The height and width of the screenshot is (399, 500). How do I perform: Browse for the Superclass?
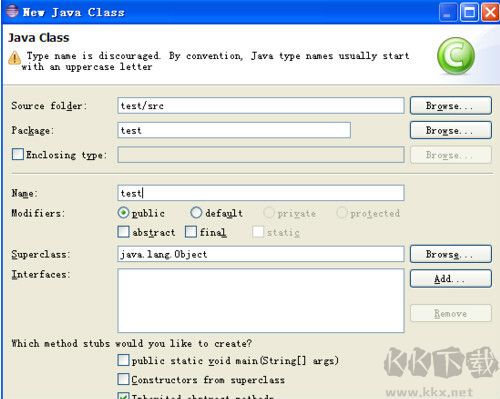click(x=451, y=254)
